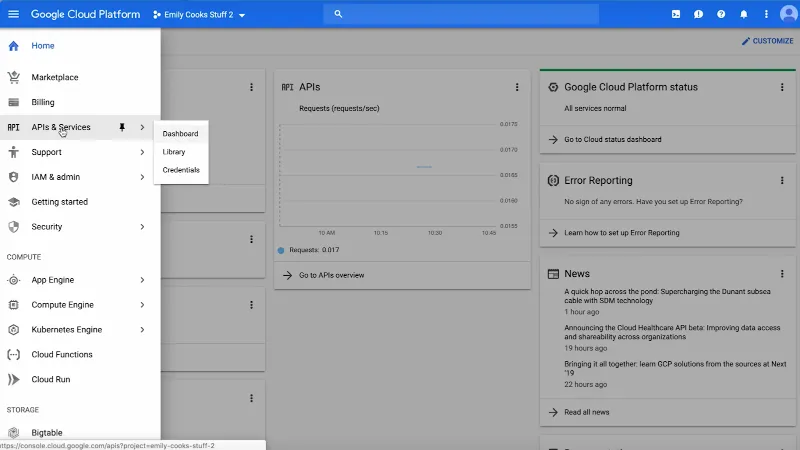Image resolution: width=800 pixels, height=450 pixels.
Task: Open the help question mark icon
Action: coord(721,14)
